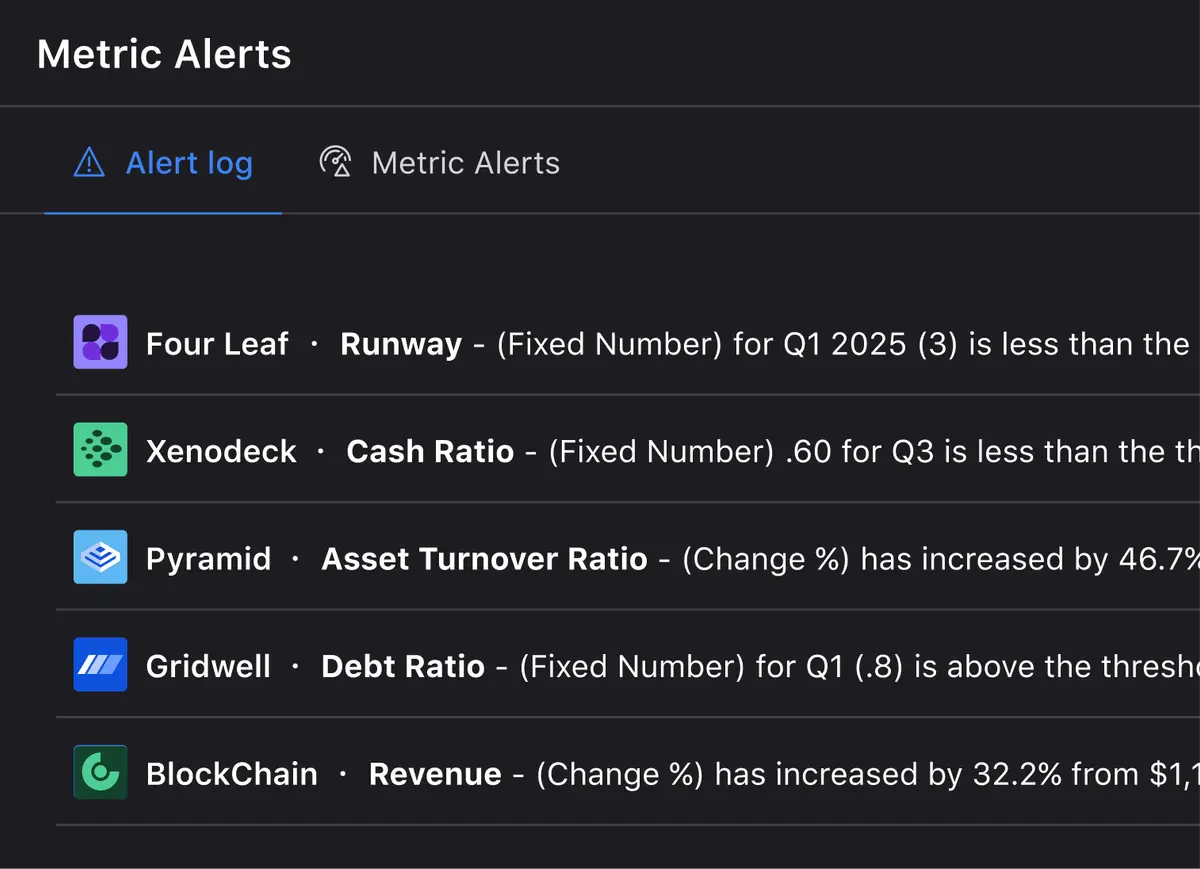Click the gauge icon beside Metric Alerts tab
The image size is (1200, 869).
(x=336, y=162)
